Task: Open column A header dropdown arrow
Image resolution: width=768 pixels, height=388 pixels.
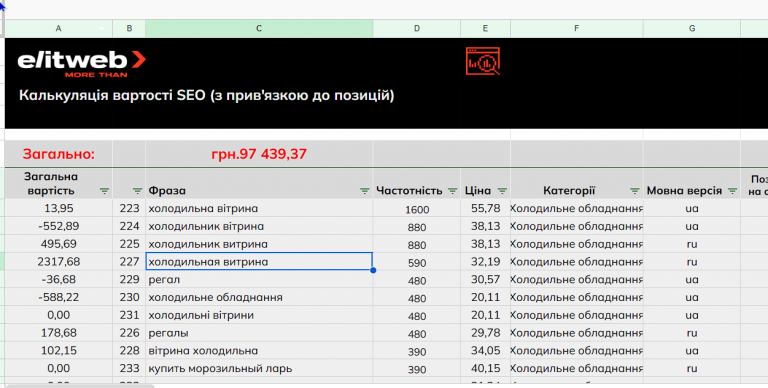Action: [102, 29]
